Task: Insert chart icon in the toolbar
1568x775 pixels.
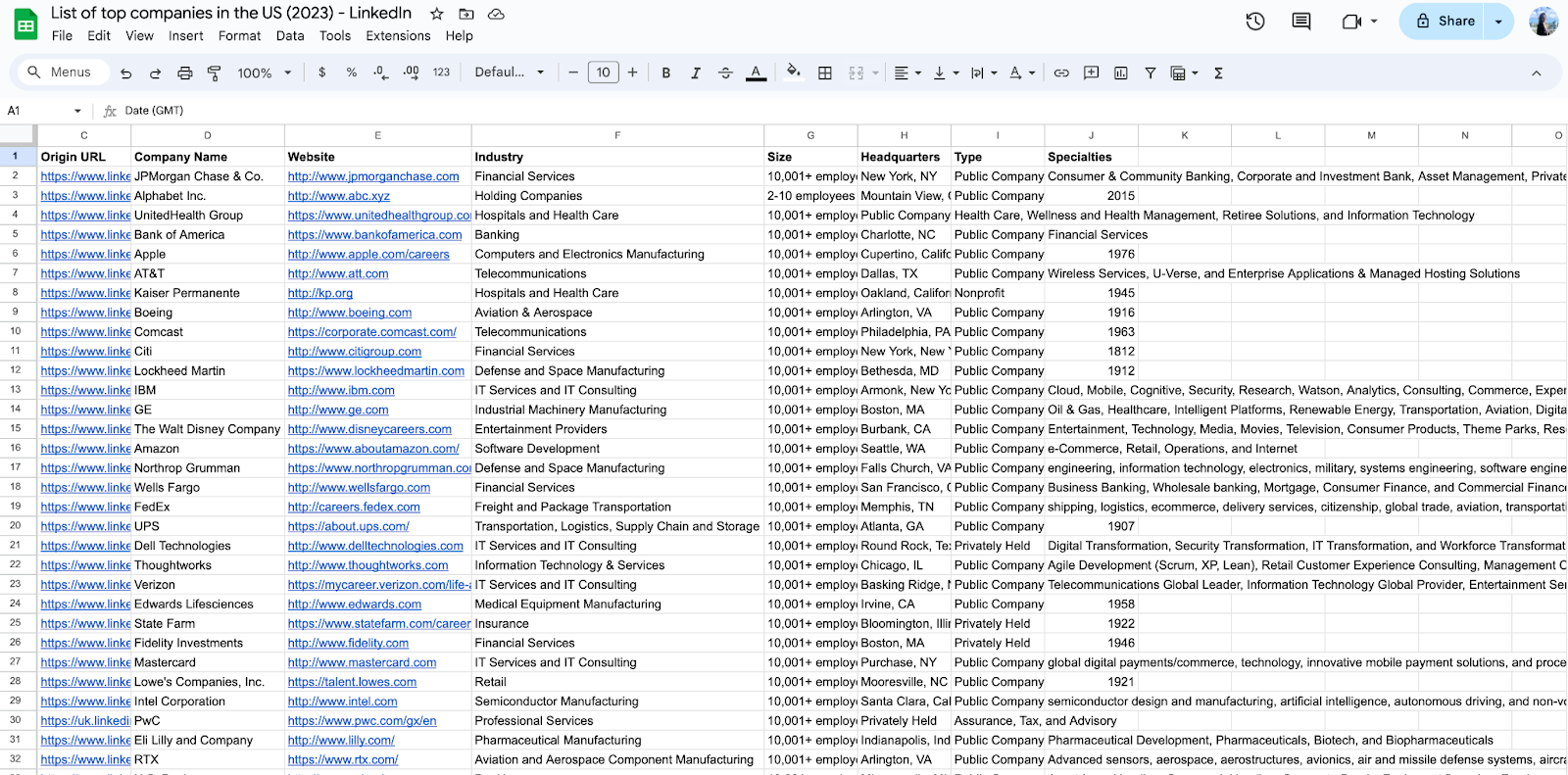Action: pos(1120,73)
